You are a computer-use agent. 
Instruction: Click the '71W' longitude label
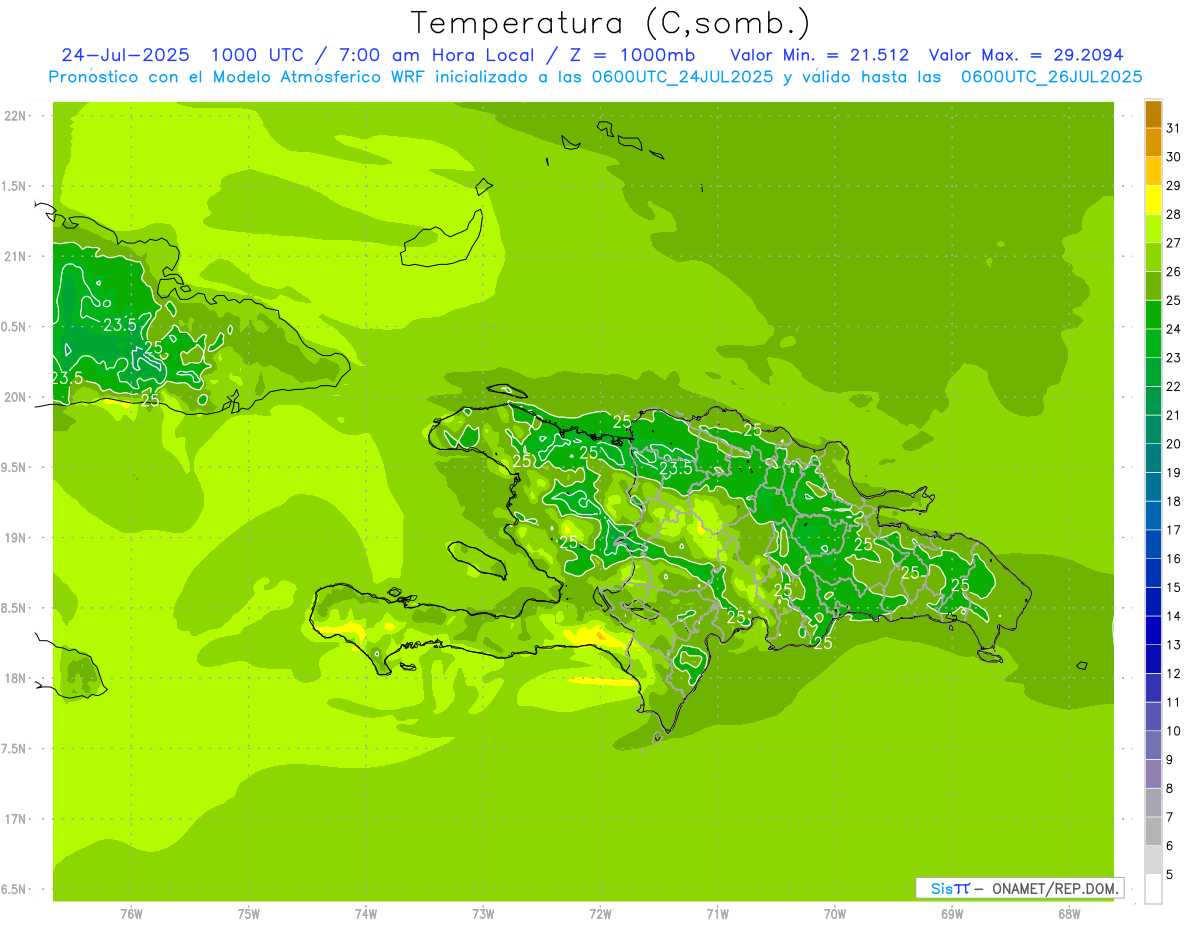(717, 913)
